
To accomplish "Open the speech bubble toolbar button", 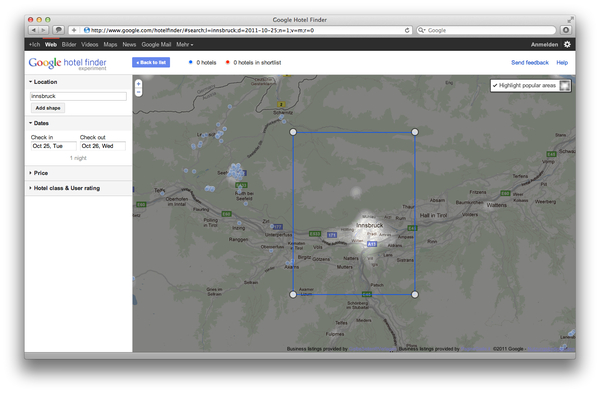I will coord(59,30).
